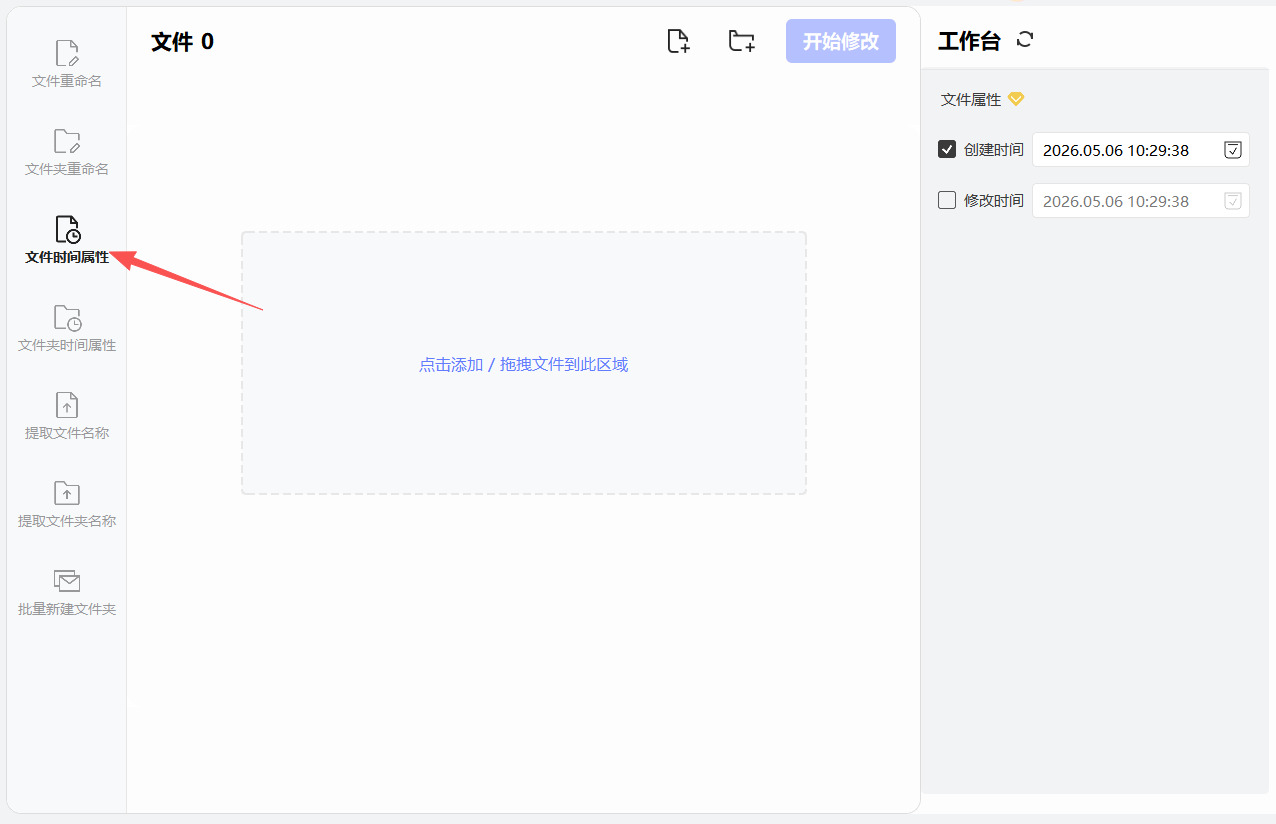Image resolution: width=1276 pixels, height=824 pixels.
Task: Open the 文件夹重命名 tool
Action: (x=67, y=153)
